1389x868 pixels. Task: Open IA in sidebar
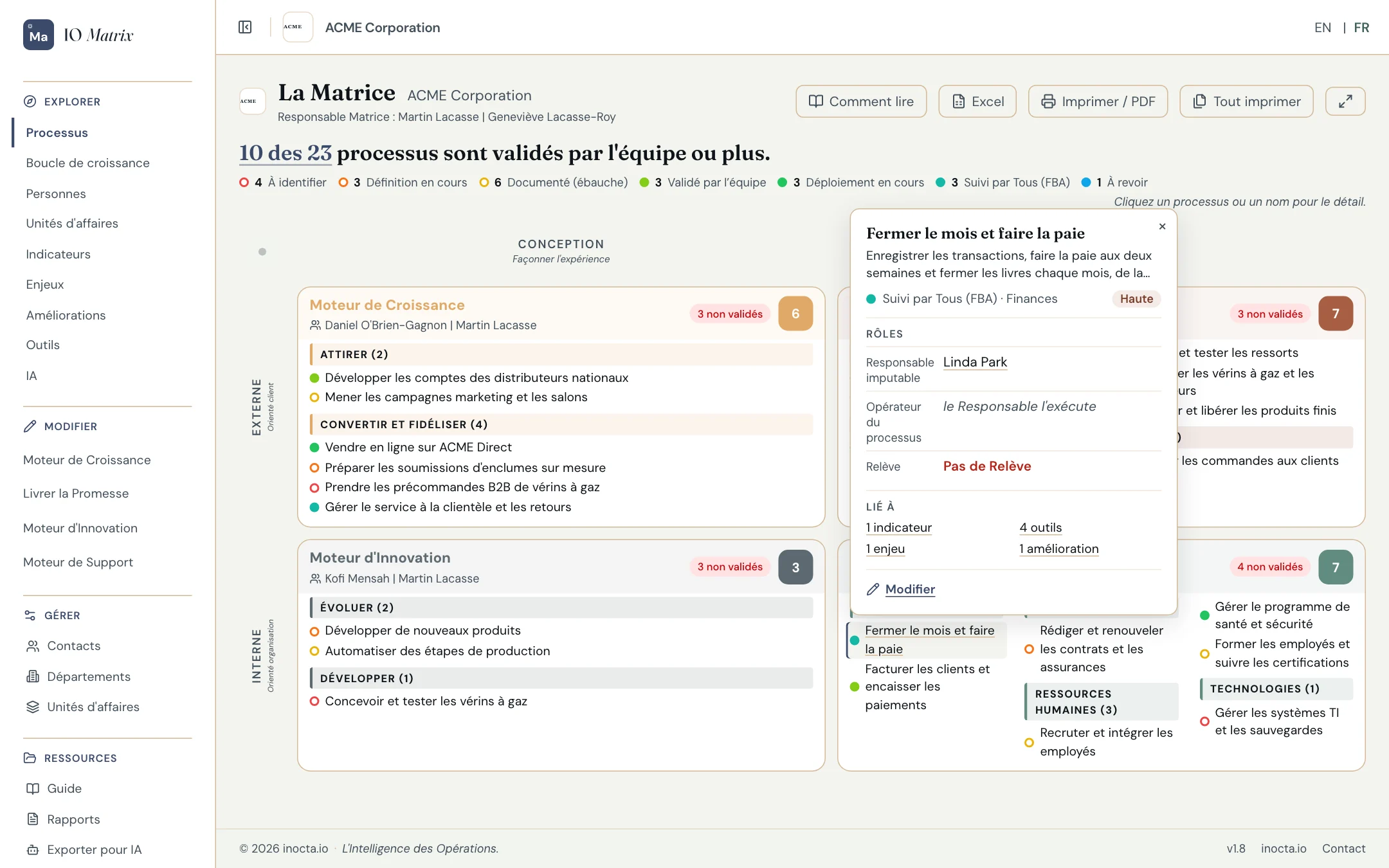tap(31, 375)
